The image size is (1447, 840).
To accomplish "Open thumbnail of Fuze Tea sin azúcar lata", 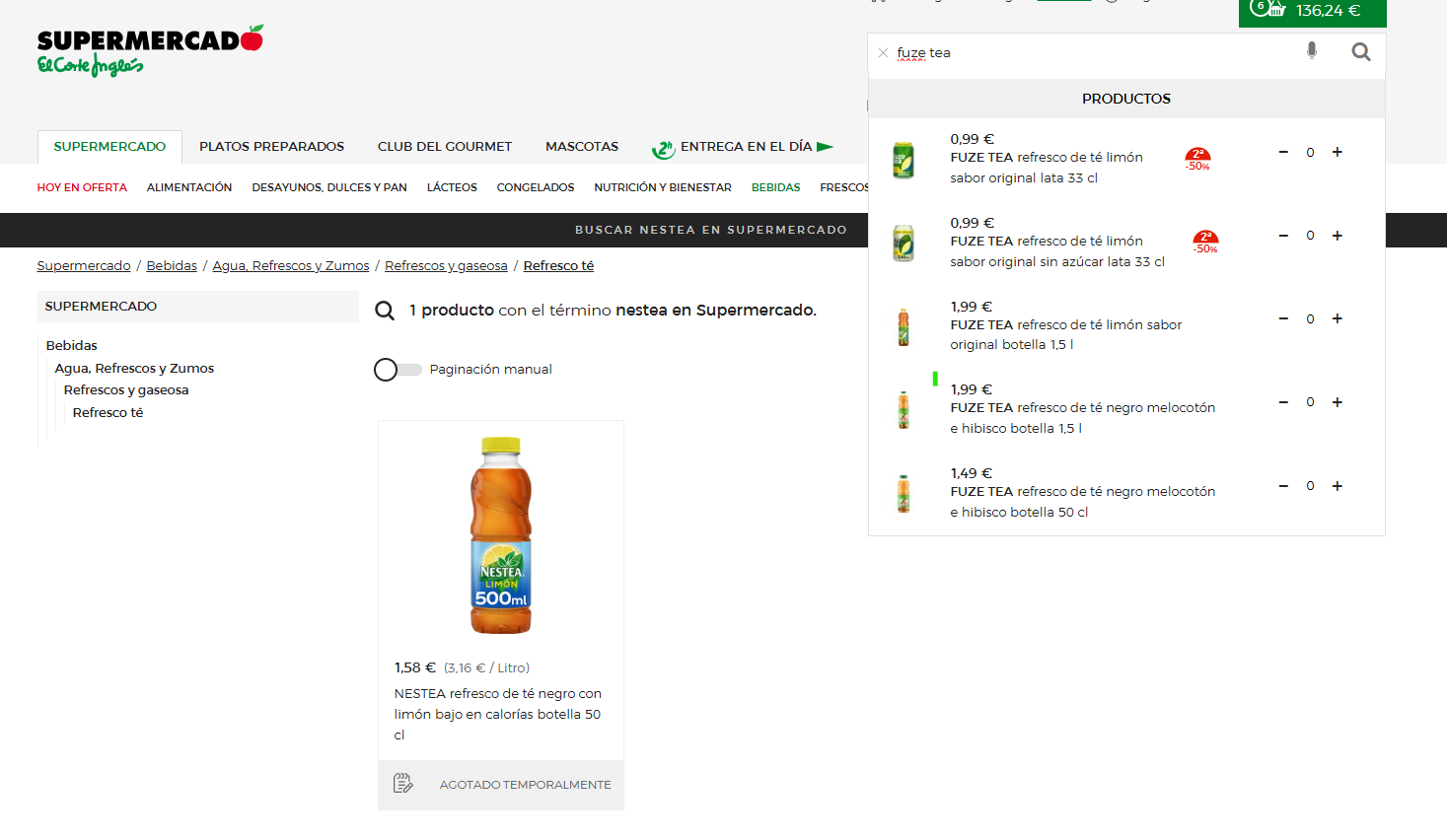I will coord(904,243).
